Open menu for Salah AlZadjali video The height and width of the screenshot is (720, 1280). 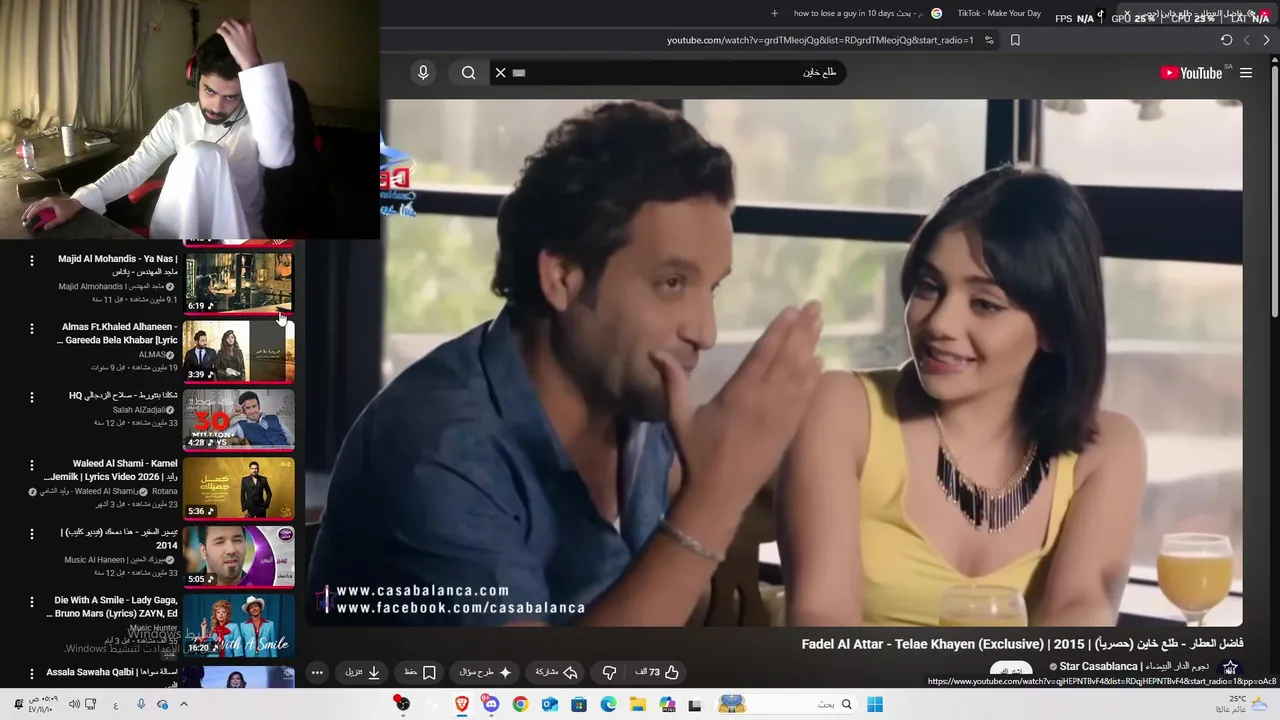31,397
